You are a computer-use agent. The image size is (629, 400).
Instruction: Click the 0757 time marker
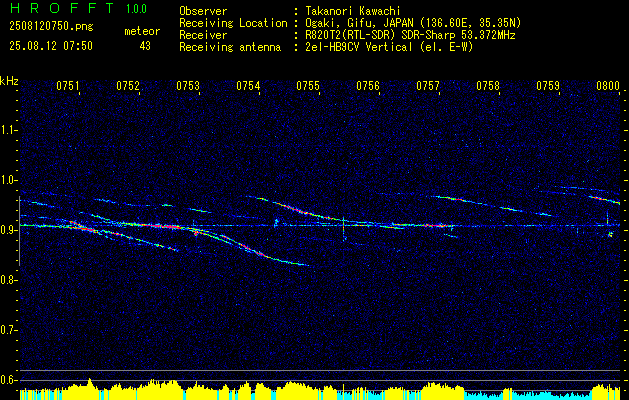(x=428, y=86)
